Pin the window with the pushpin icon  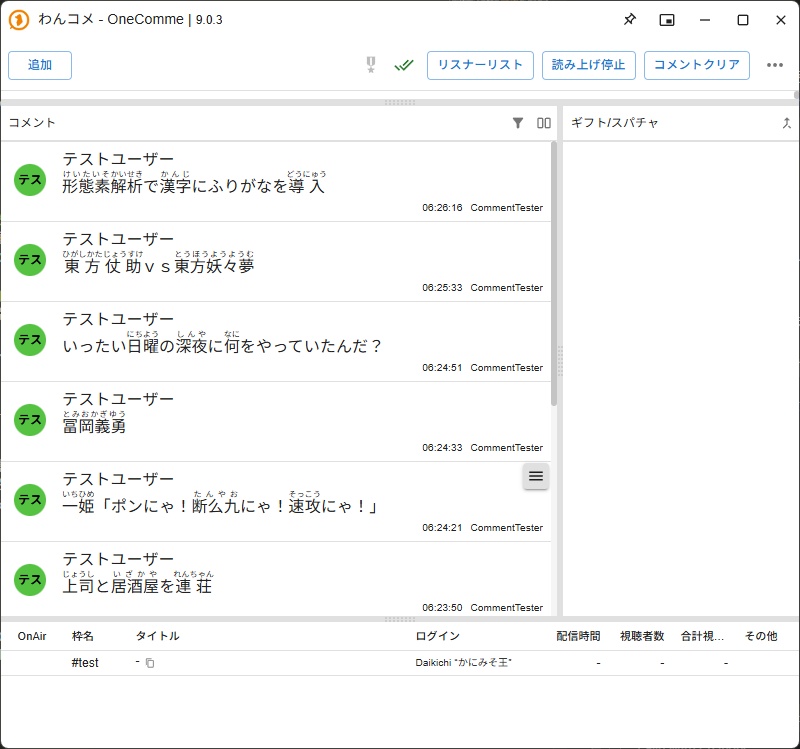click(630, 20)
